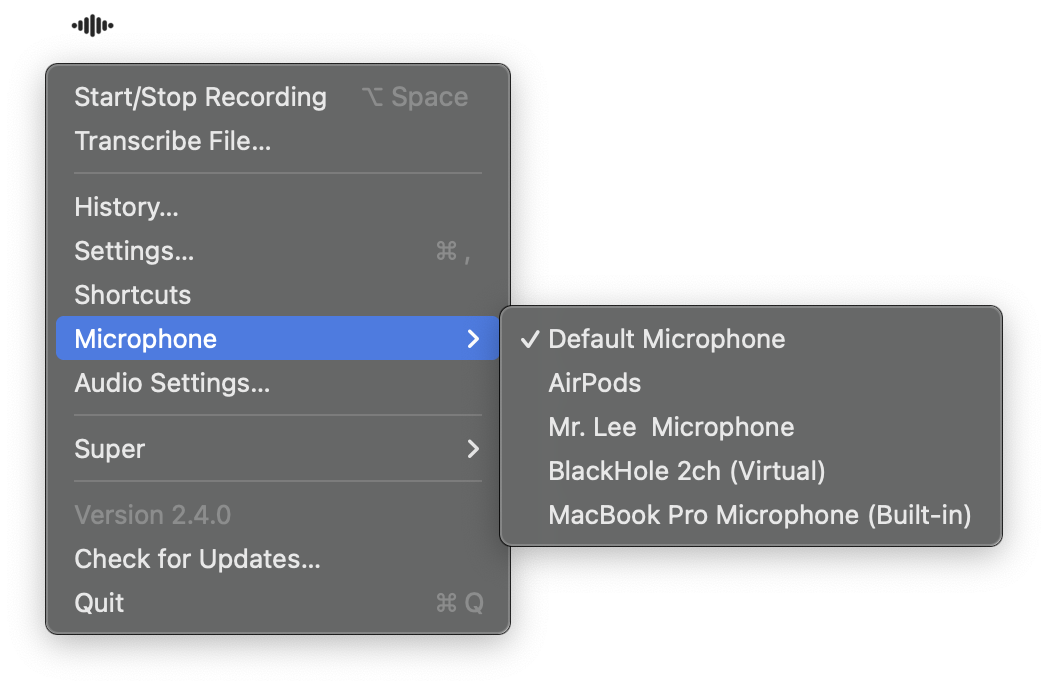Open Transcribe File dialog
The image size is (1048, 688).
(x=173, y=141)
